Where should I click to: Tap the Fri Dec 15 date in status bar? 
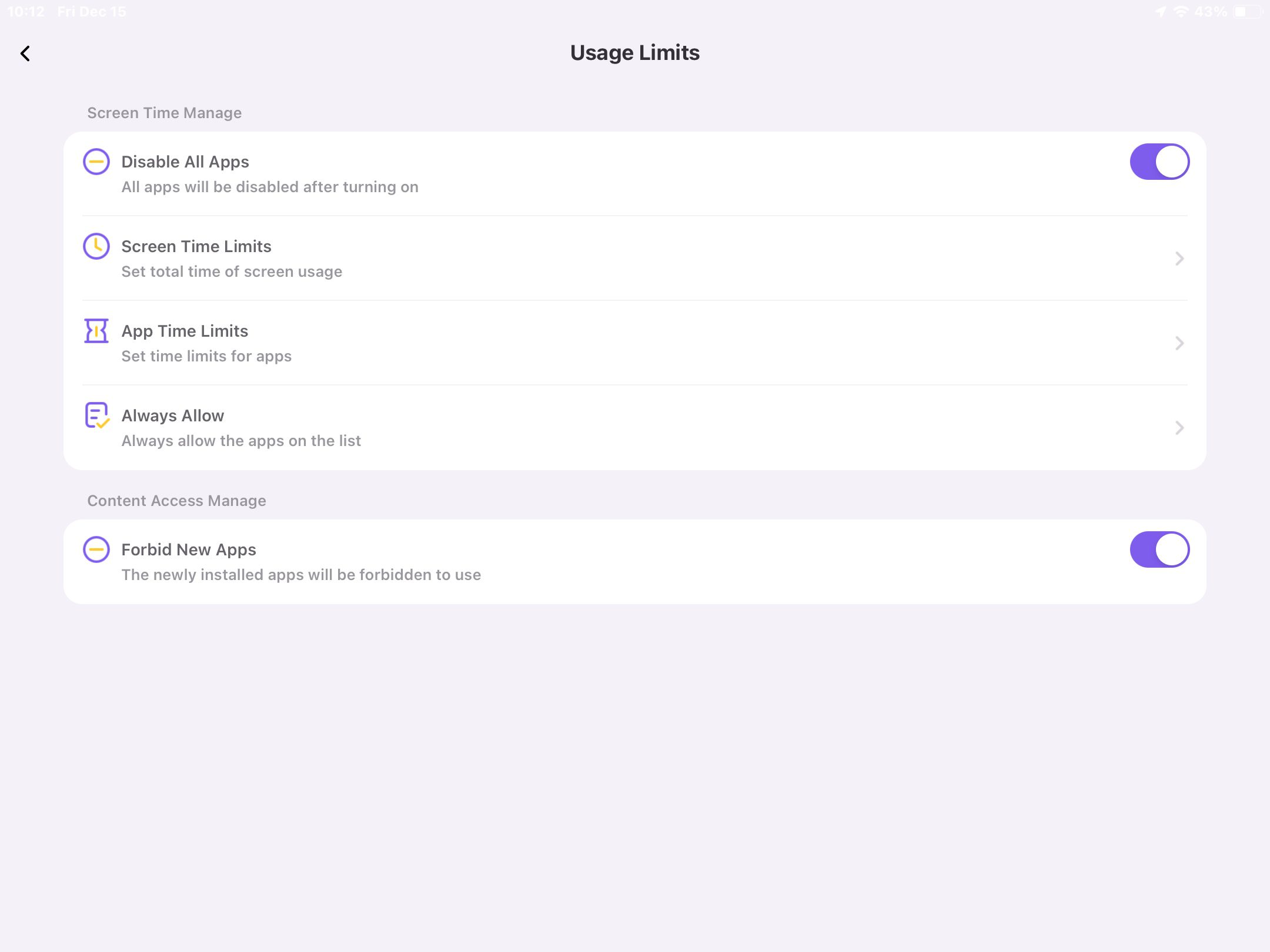pyautogui.click(x=92, y=12)
